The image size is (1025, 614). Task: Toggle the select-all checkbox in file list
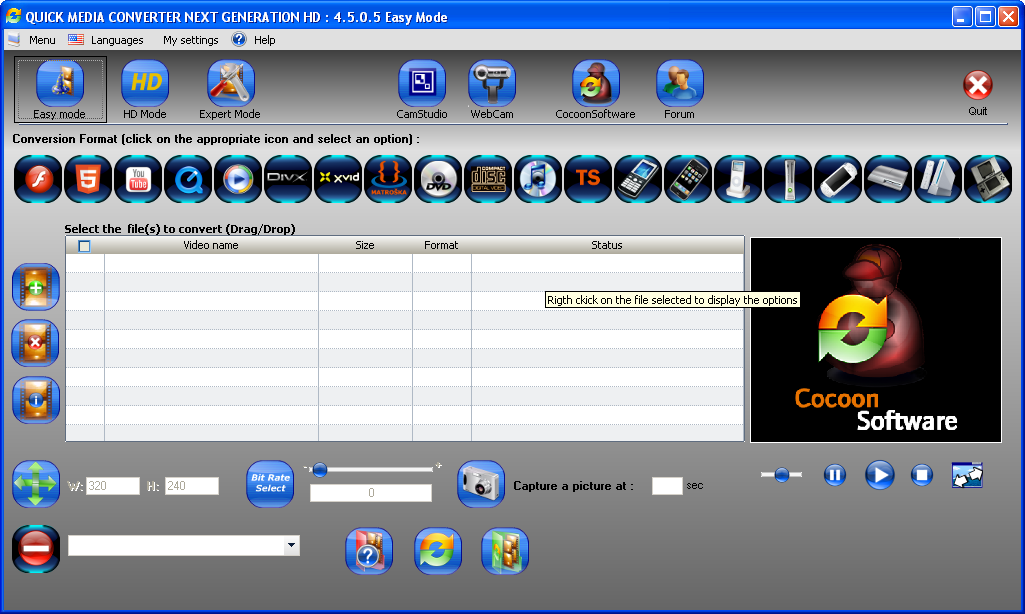coord(84,246)
